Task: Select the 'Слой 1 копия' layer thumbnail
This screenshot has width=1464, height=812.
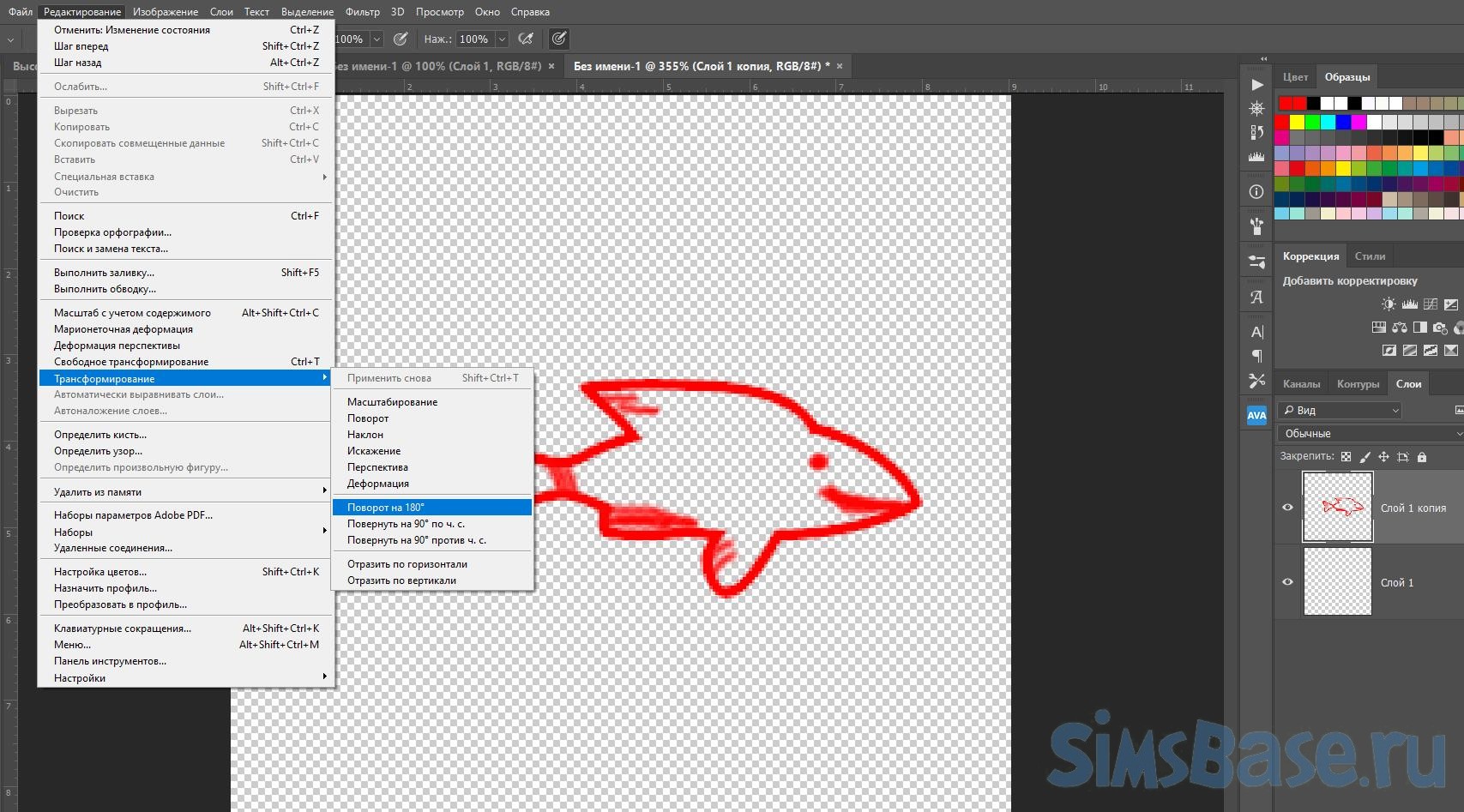Action: tap(1337, 507)
